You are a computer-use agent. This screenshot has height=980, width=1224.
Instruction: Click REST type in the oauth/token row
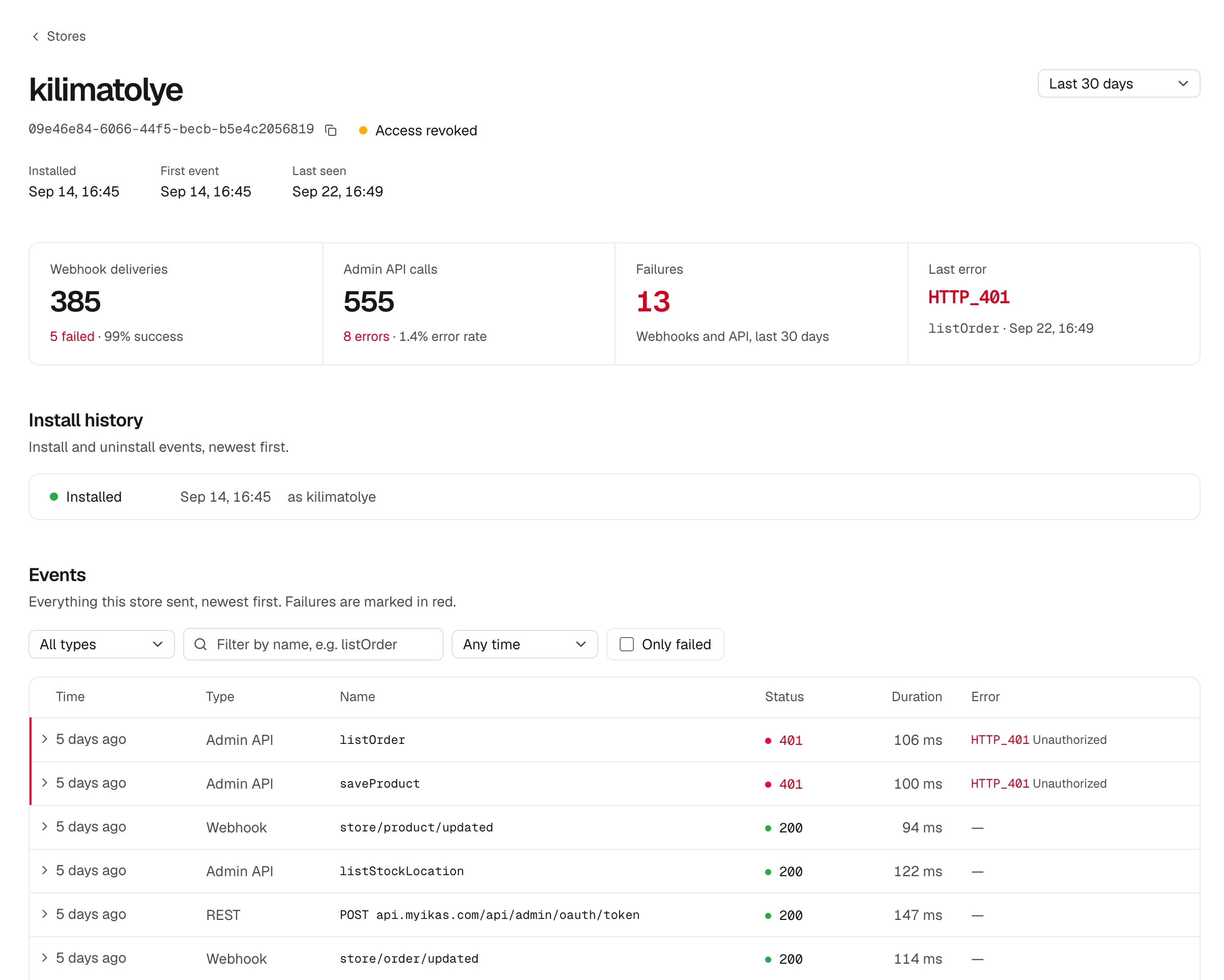click(223, 915)
